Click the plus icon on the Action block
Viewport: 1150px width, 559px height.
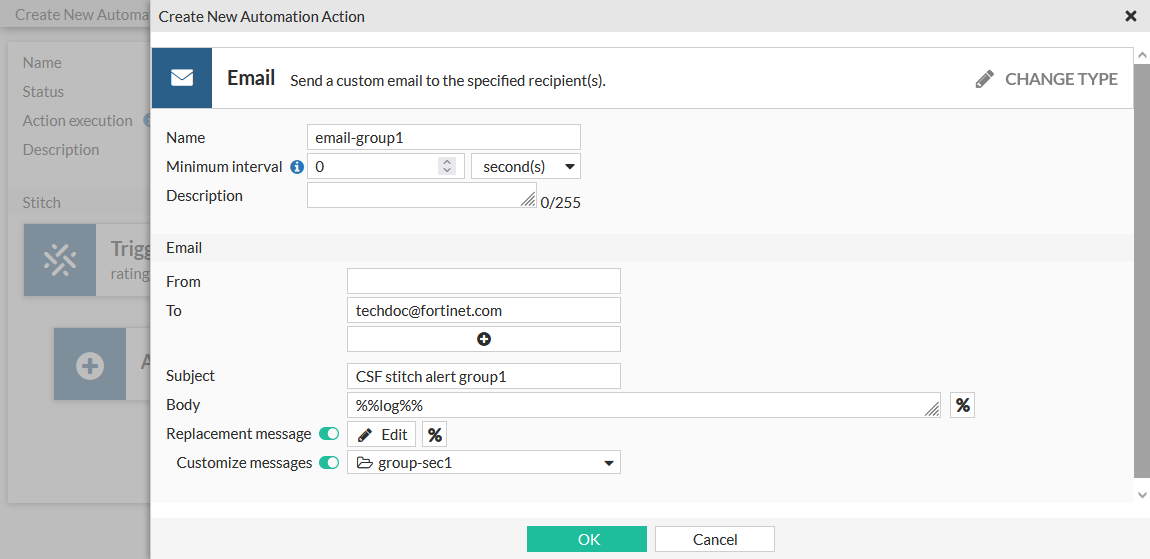tap(90, 365)
